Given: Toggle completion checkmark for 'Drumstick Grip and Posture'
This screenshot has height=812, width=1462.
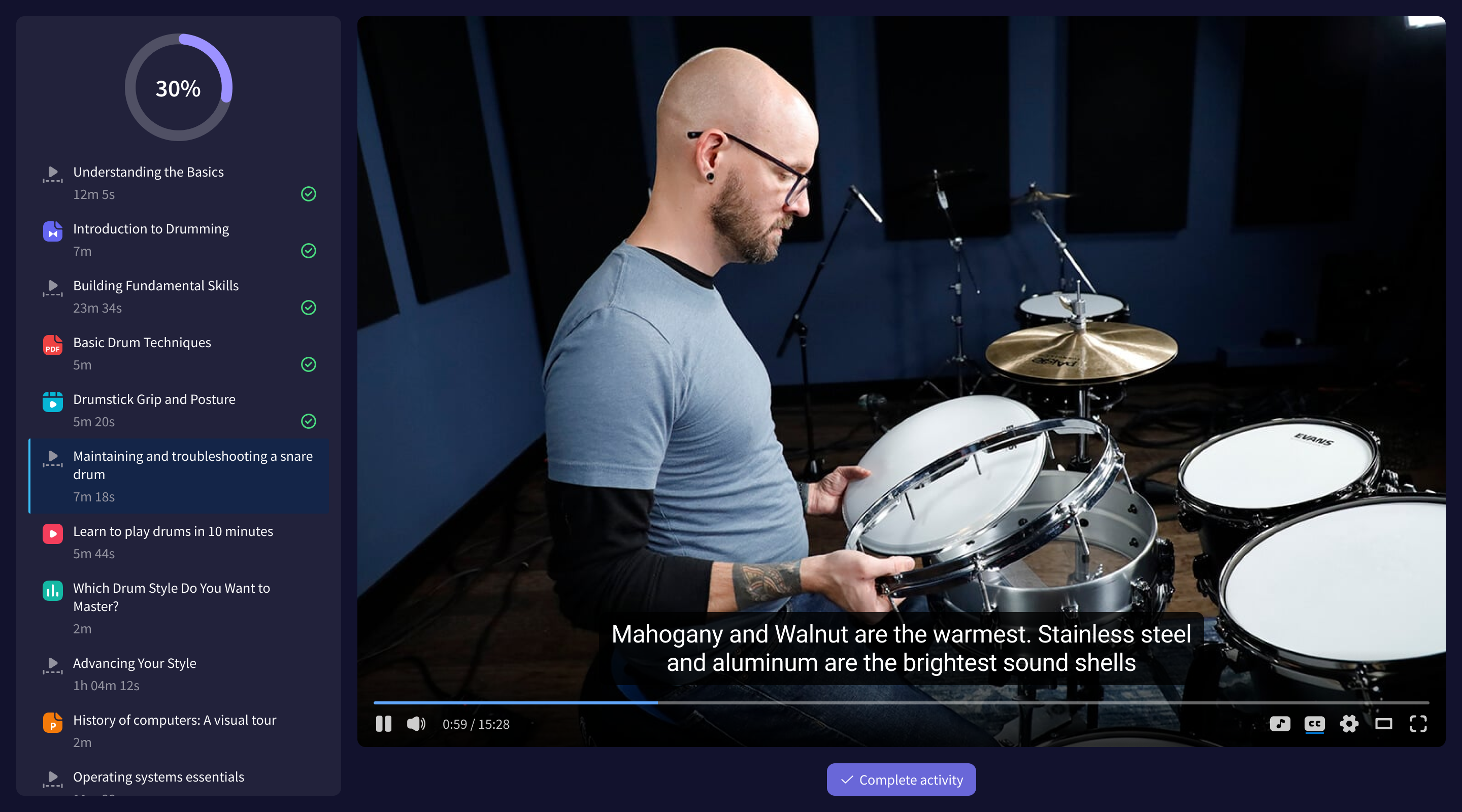Looking at the screenshot, I should click(x=308, y=421).
